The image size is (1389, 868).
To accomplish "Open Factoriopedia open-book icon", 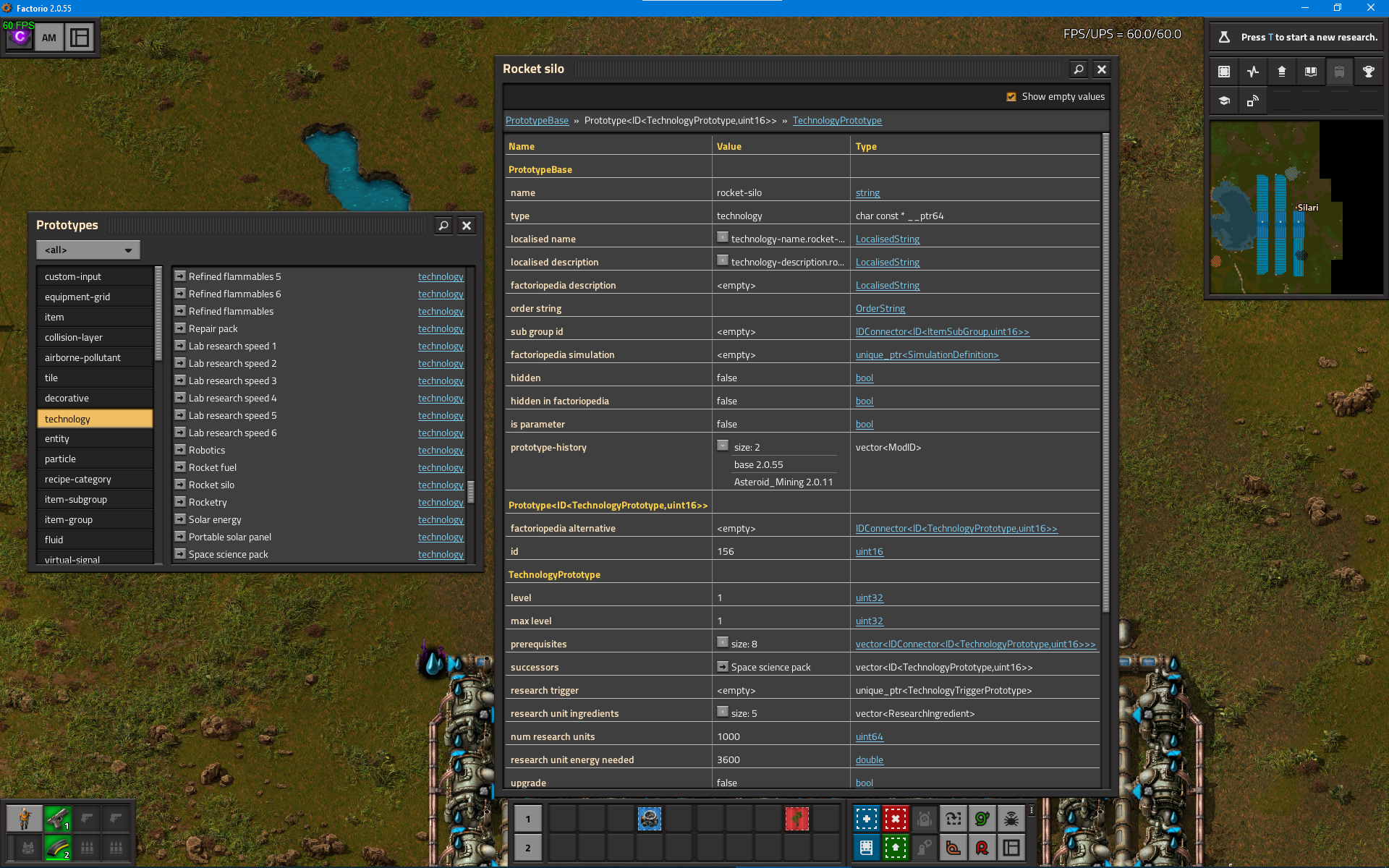I will 1311,72.
